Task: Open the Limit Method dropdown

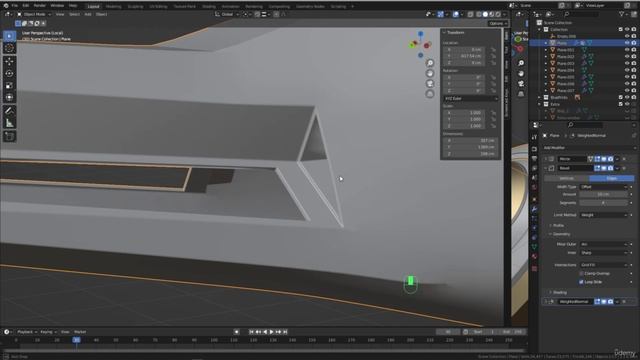Action: coord(603,215)
